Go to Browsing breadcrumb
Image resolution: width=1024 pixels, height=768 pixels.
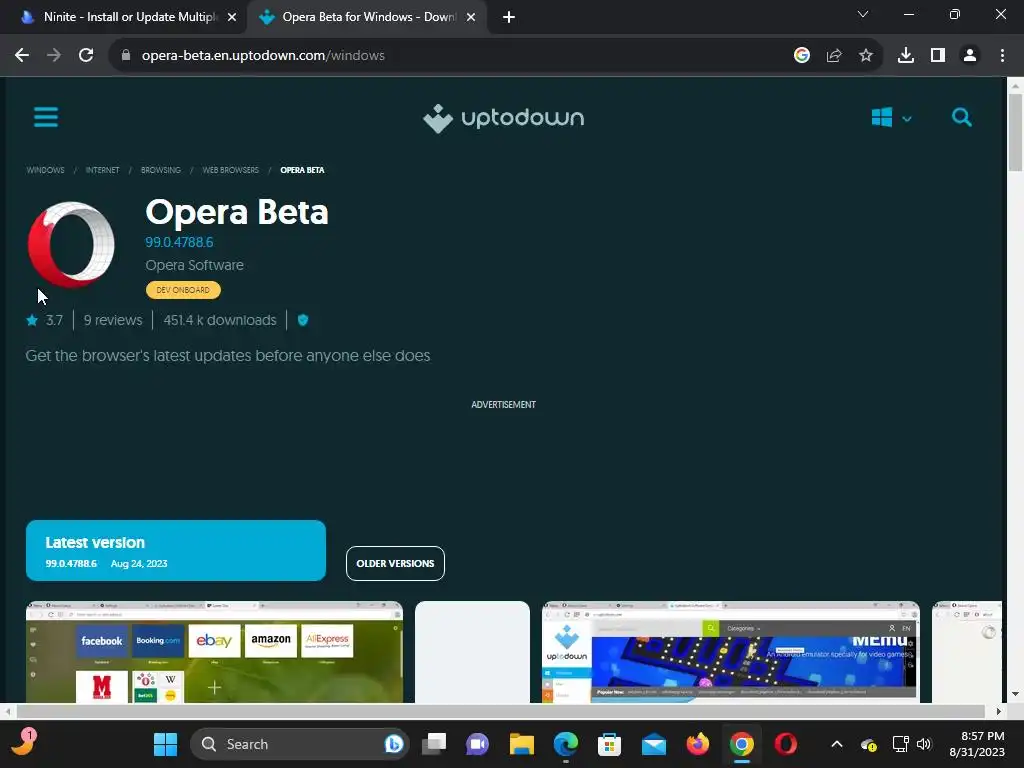[x=161, y=170]
